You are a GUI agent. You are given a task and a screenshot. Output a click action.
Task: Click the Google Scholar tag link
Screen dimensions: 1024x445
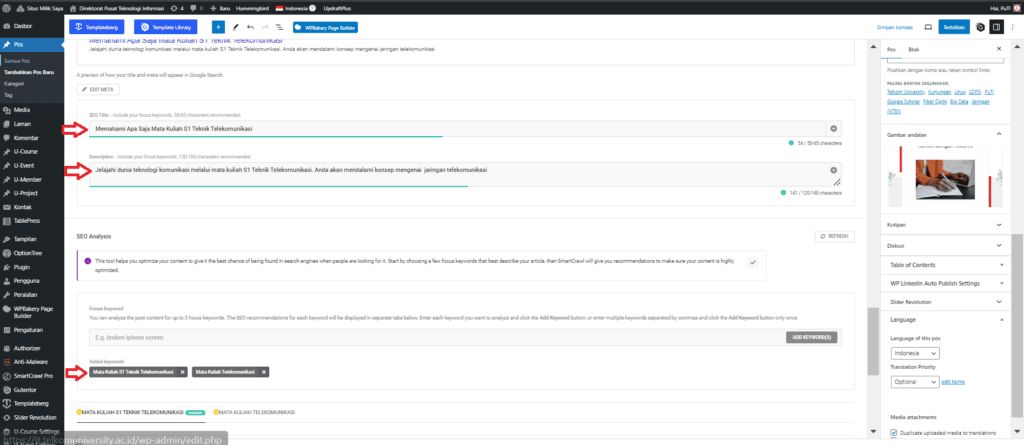[x=902, y=102]
